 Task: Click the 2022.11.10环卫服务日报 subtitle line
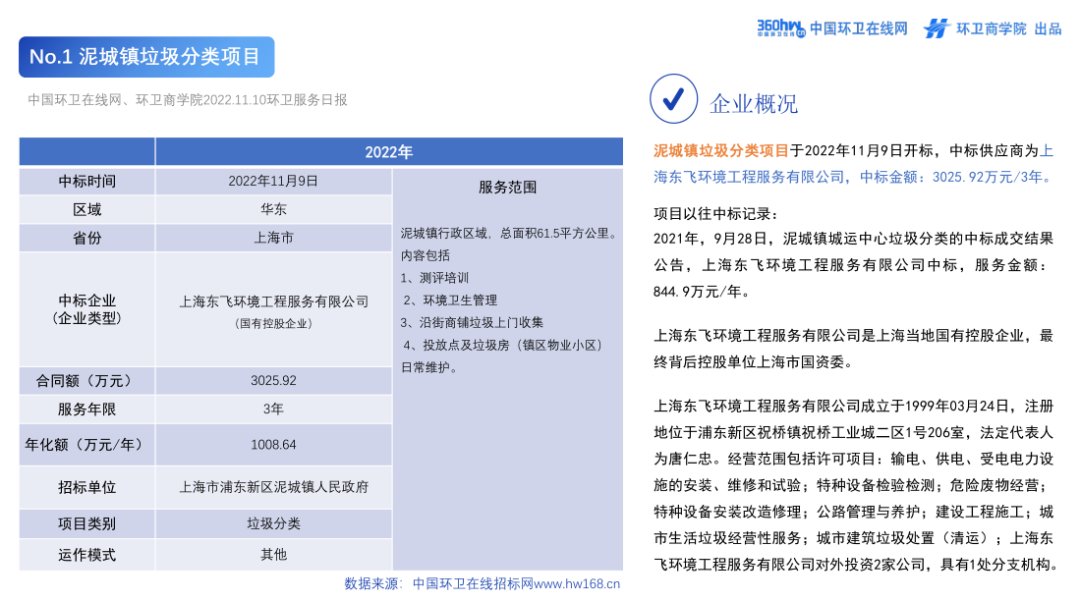(187, 100)
